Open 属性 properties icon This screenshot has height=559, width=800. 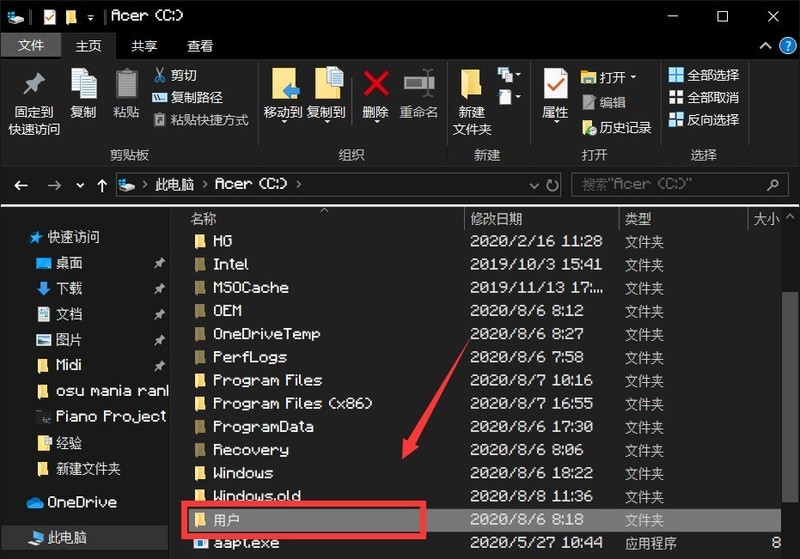pyautogui.click(x=555, y=83)
